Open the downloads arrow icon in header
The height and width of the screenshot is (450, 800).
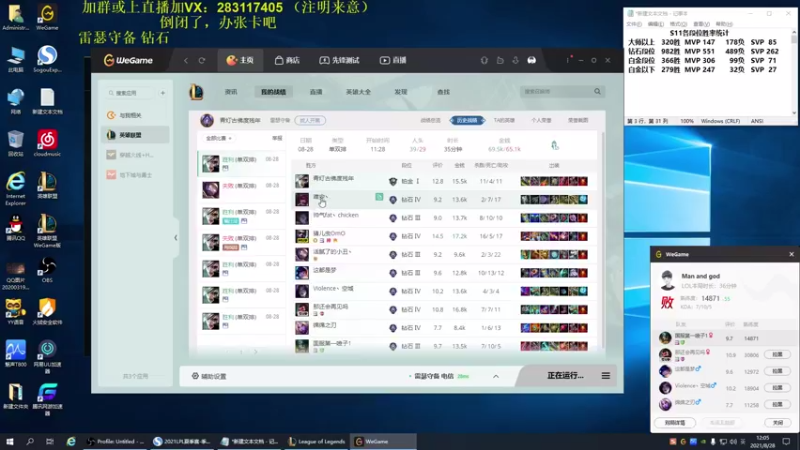(x=515, y=60)
